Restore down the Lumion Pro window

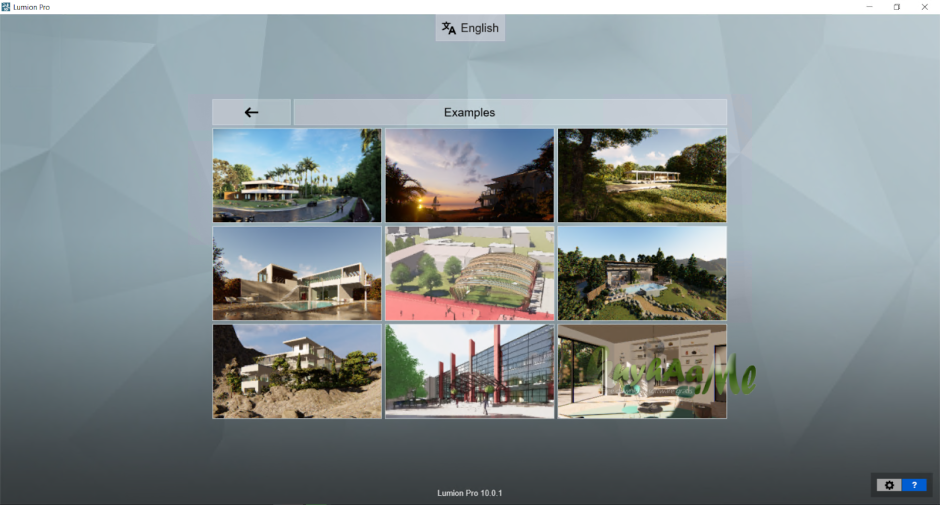(896, 7)
